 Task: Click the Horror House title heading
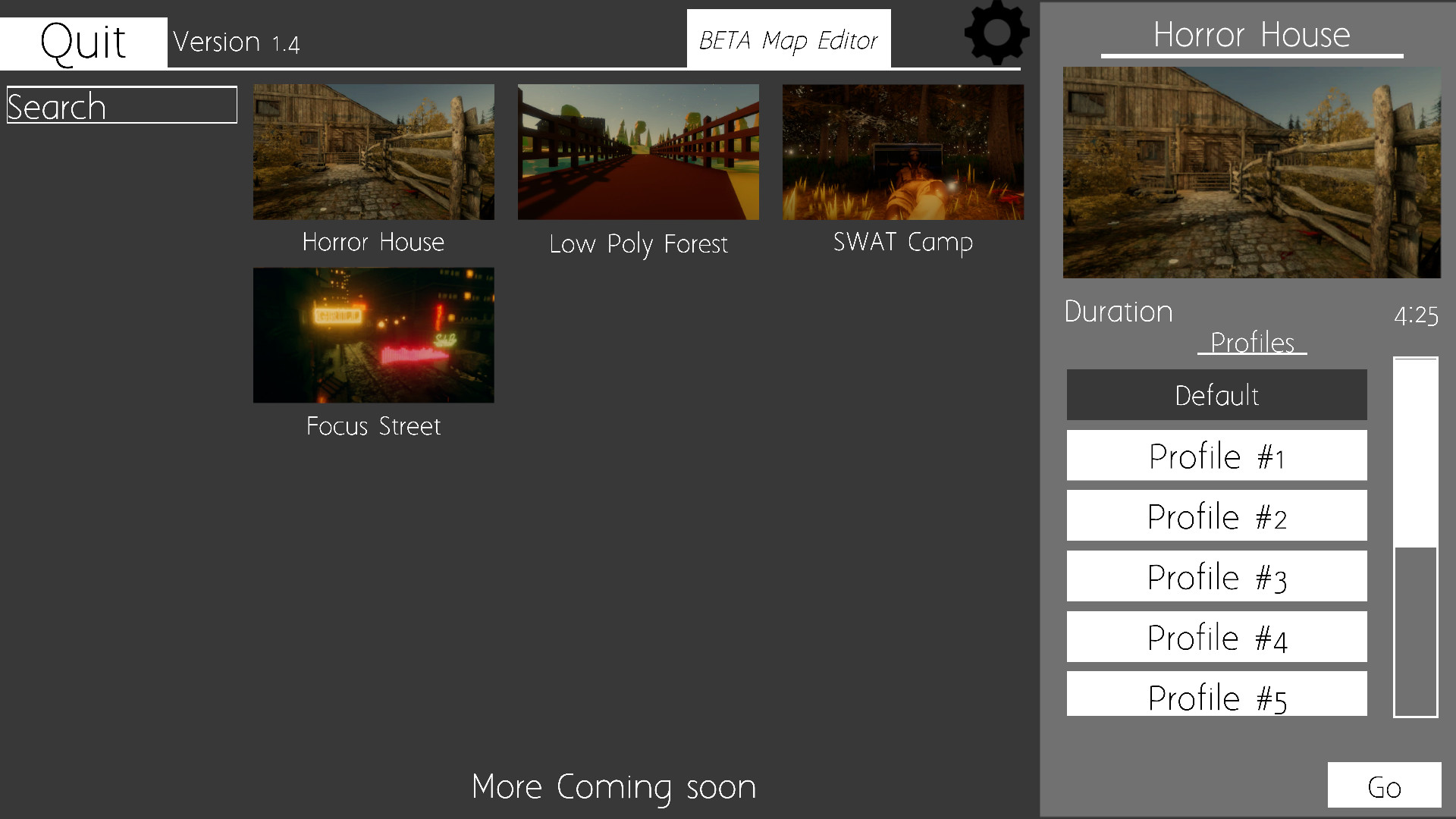click(1251, 34)
